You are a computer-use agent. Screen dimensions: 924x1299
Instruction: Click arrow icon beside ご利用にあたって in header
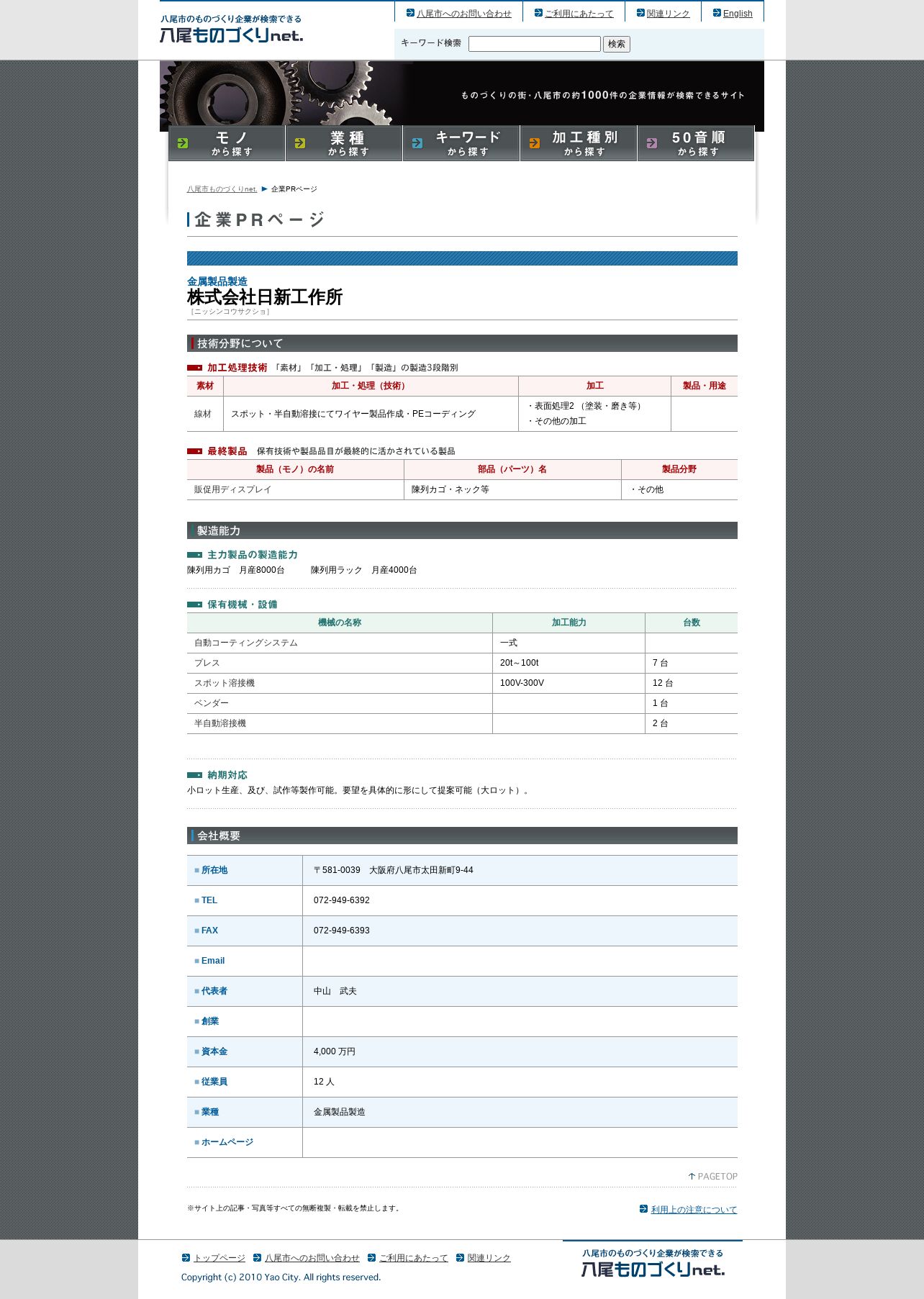click(x=538, y=13)
